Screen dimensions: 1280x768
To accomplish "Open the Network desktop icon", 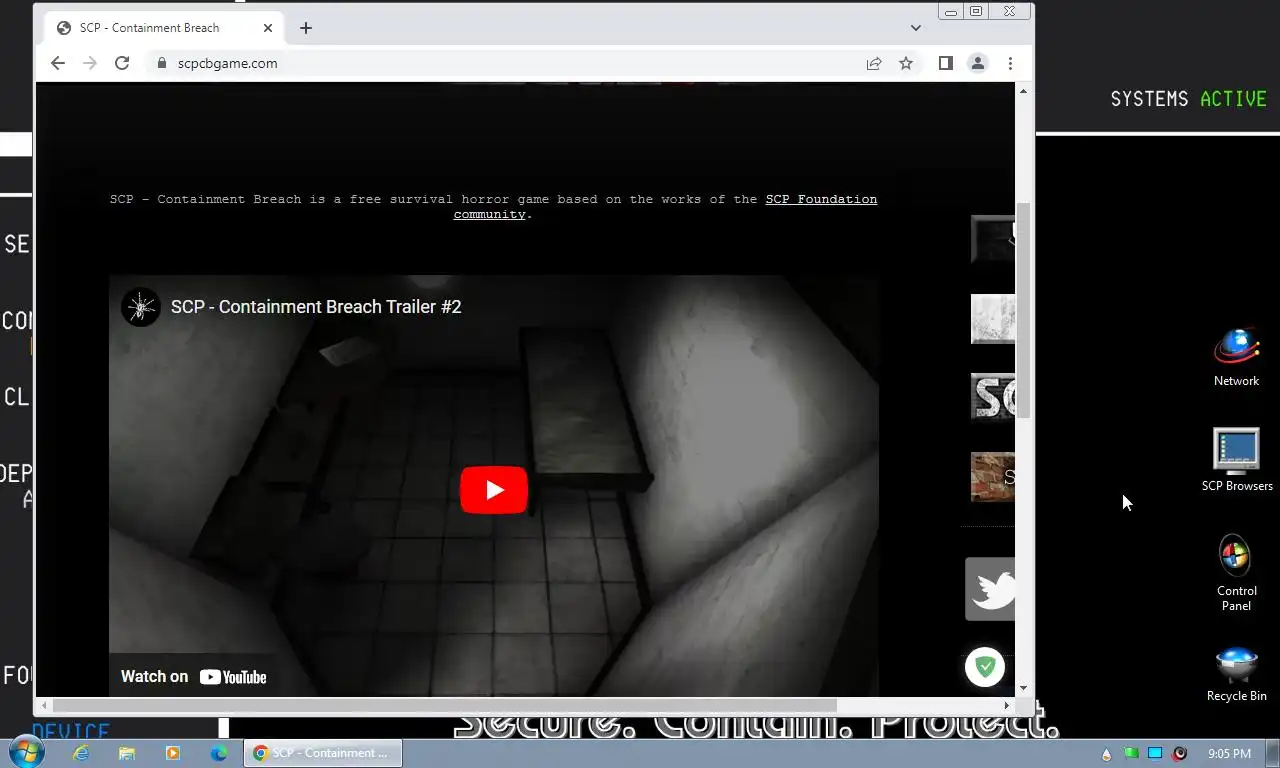I will 1237,357.
